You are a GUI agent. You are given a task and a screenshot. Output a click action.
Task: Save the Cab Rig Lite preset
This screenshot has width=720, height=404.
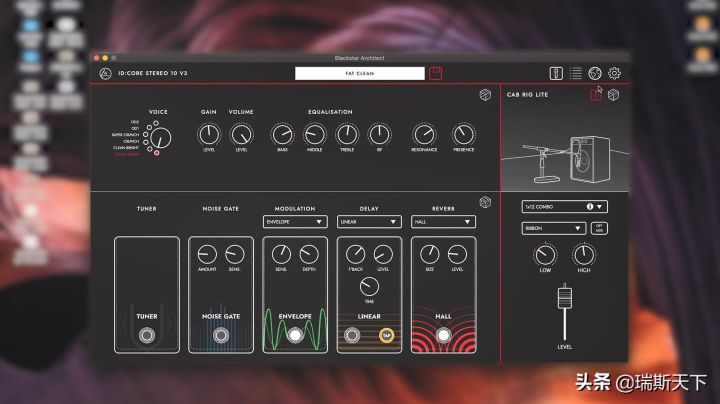596,95
